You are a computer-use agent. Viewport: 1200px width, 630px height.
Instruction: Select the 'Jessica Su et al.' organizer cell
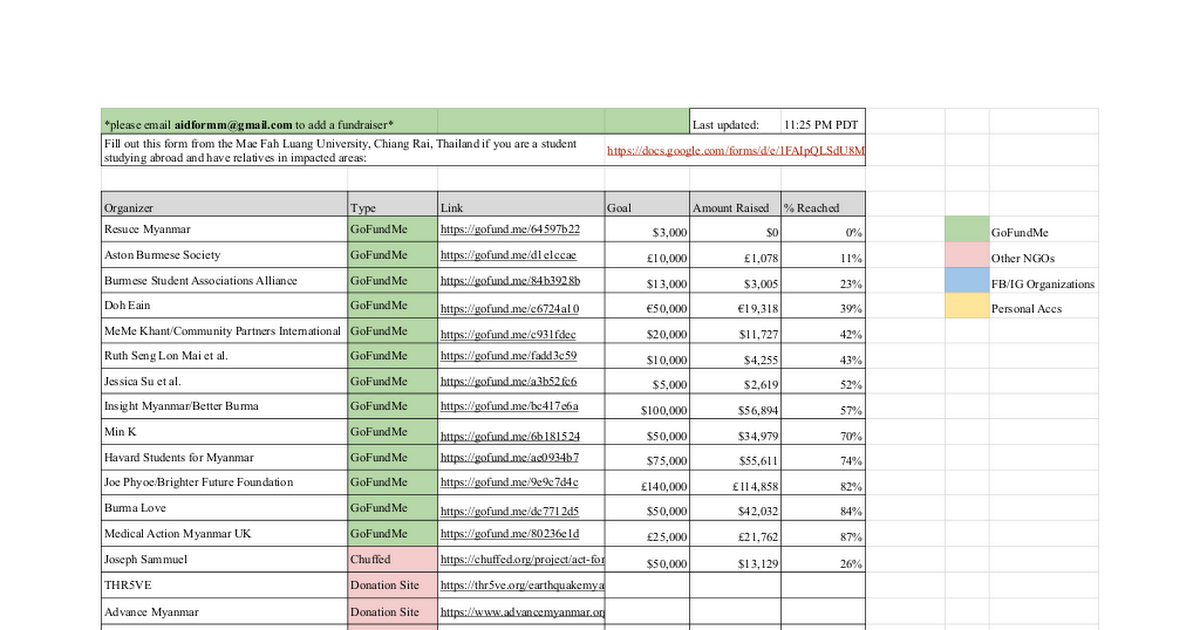pyautogui.click(x=224, y=382)
